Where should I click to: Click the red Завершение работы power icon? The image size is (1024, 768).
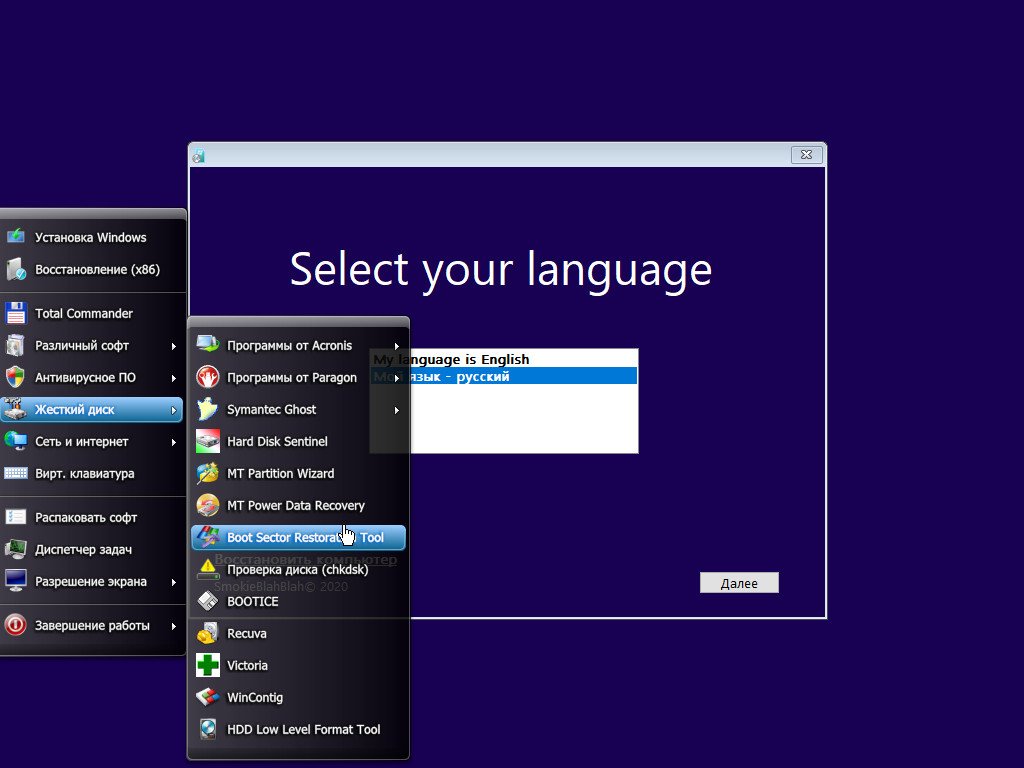pyautogui.click(x=16, y=625)
